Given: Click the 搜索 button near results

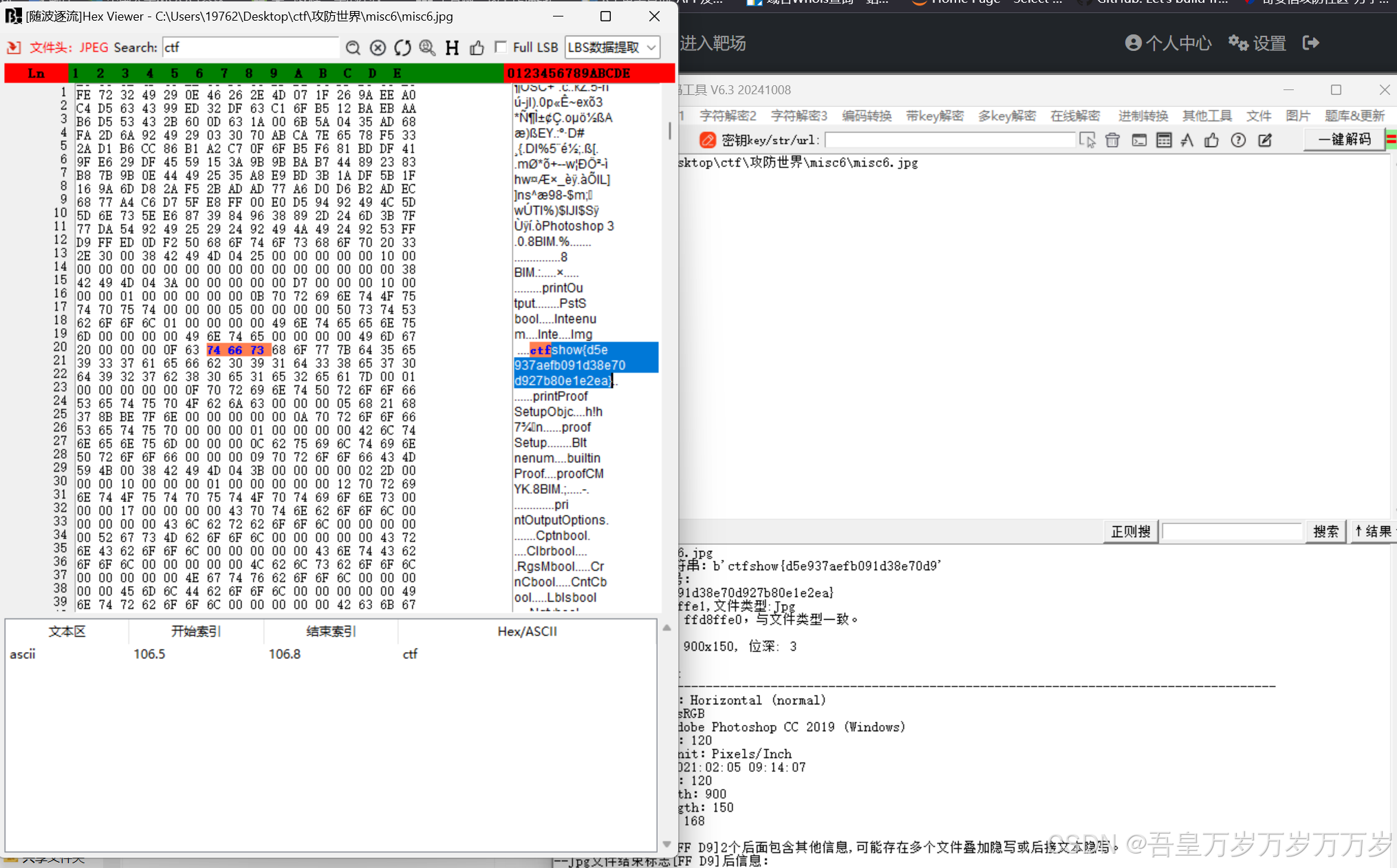Looking at the screenshot, I should (x=1325, y=531).
